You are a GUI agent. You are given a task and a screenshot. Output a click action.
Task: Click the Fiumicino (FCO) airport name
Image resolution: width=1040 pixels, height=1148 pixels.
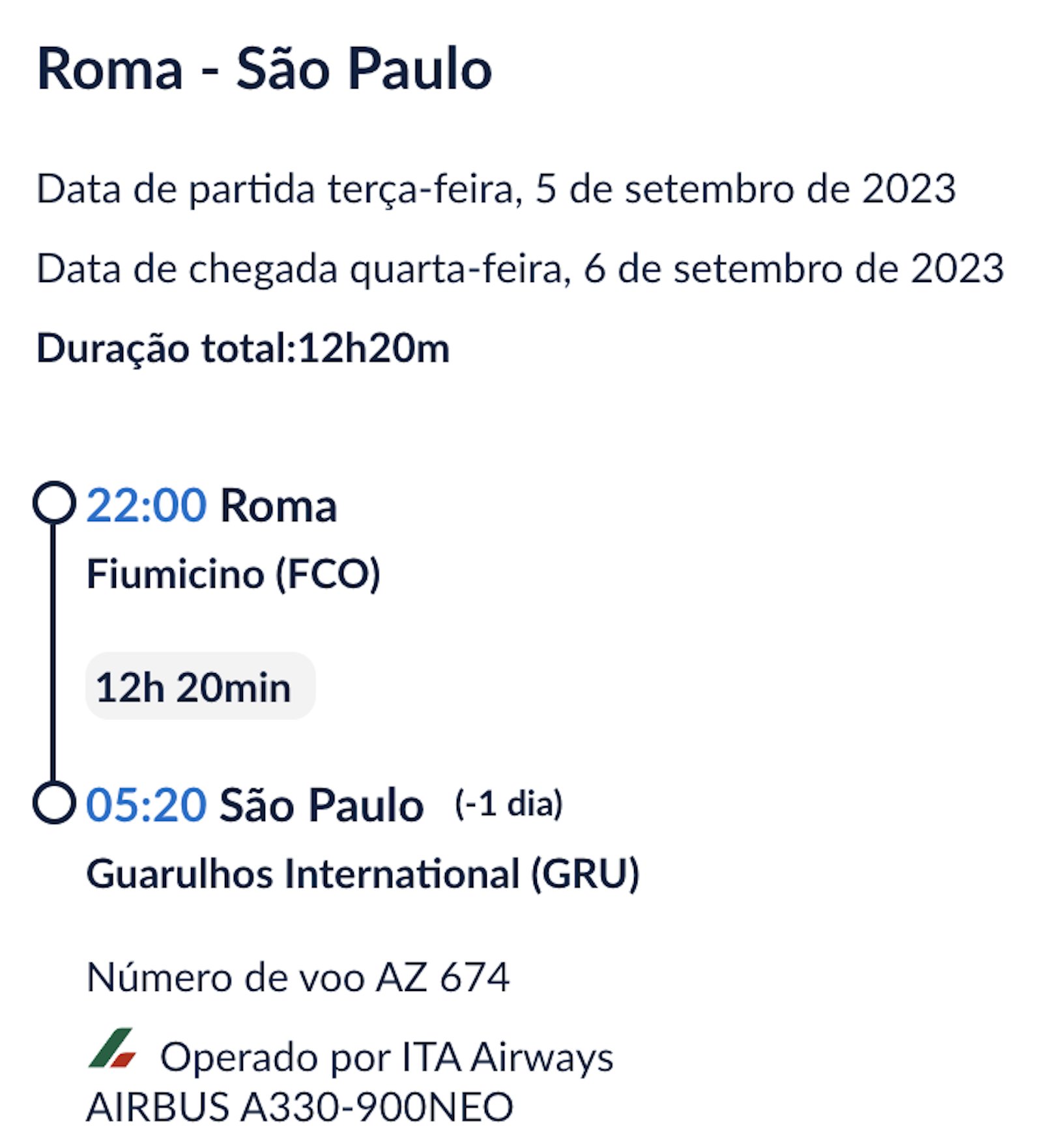[233, 574]
